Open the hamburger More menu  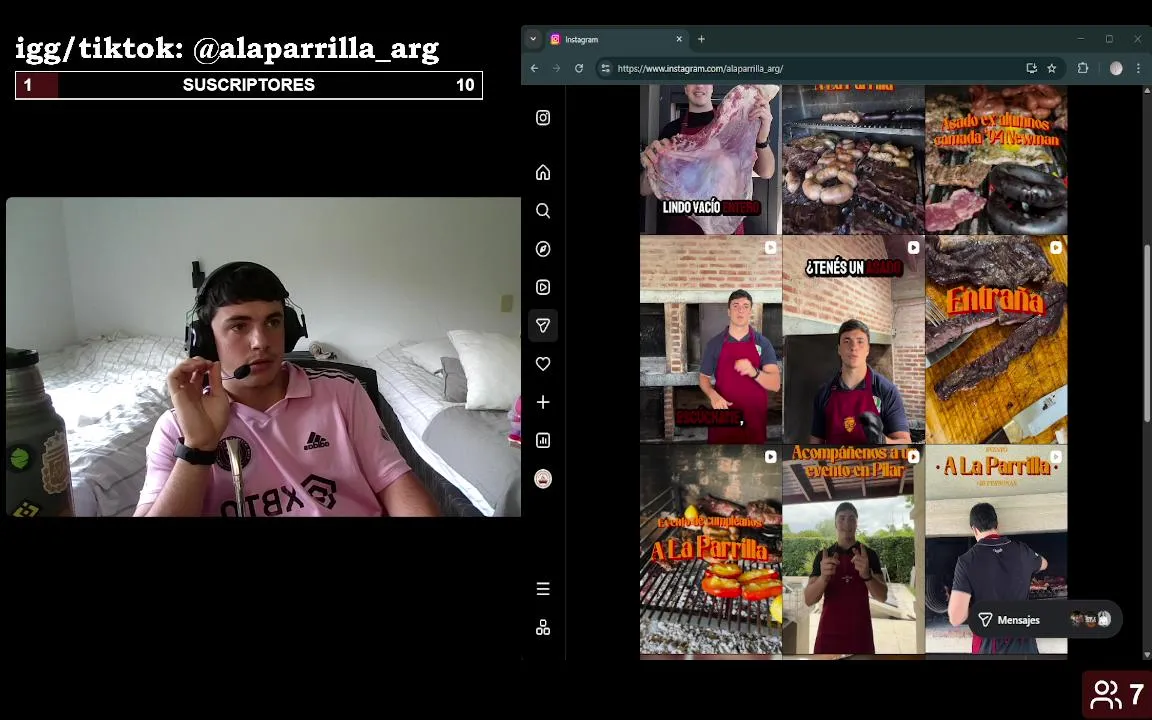[x=543, y=589]
